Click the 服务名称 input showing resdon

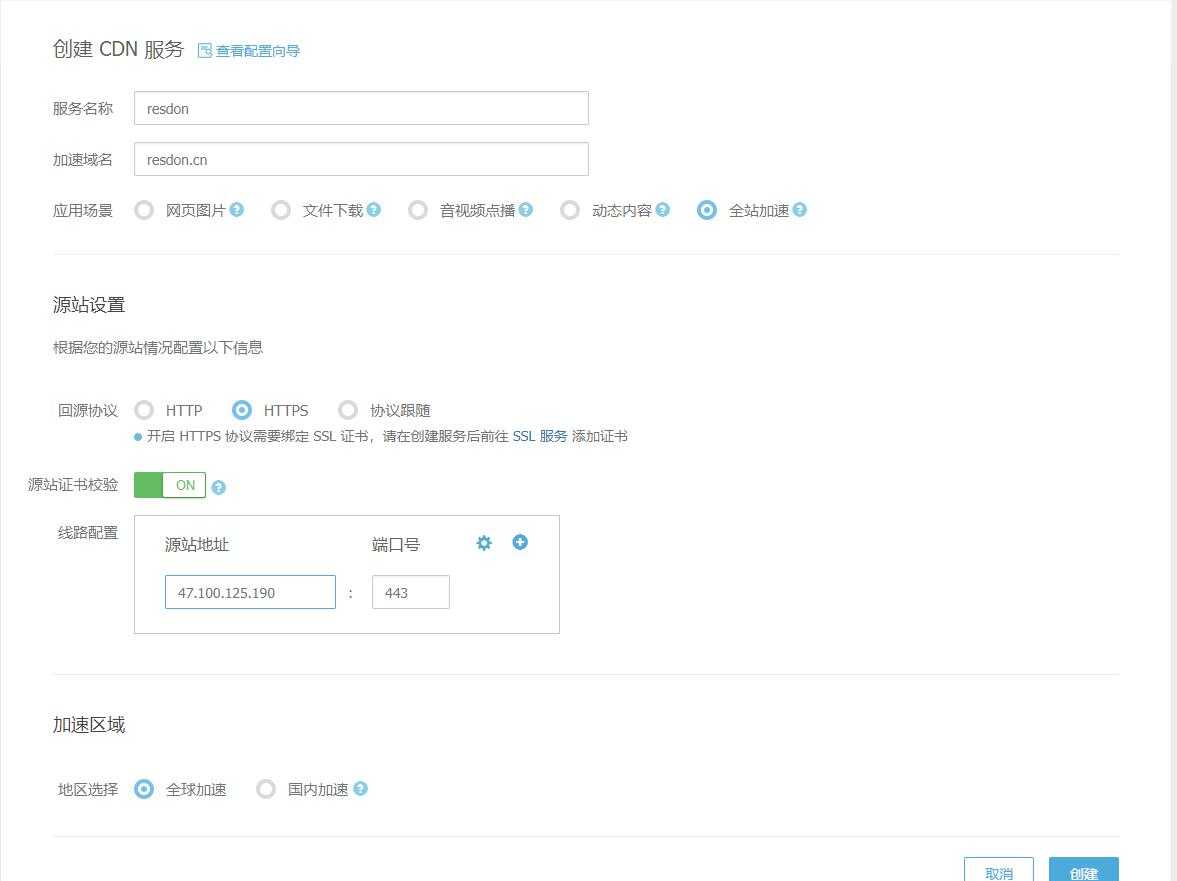point(360,108)
